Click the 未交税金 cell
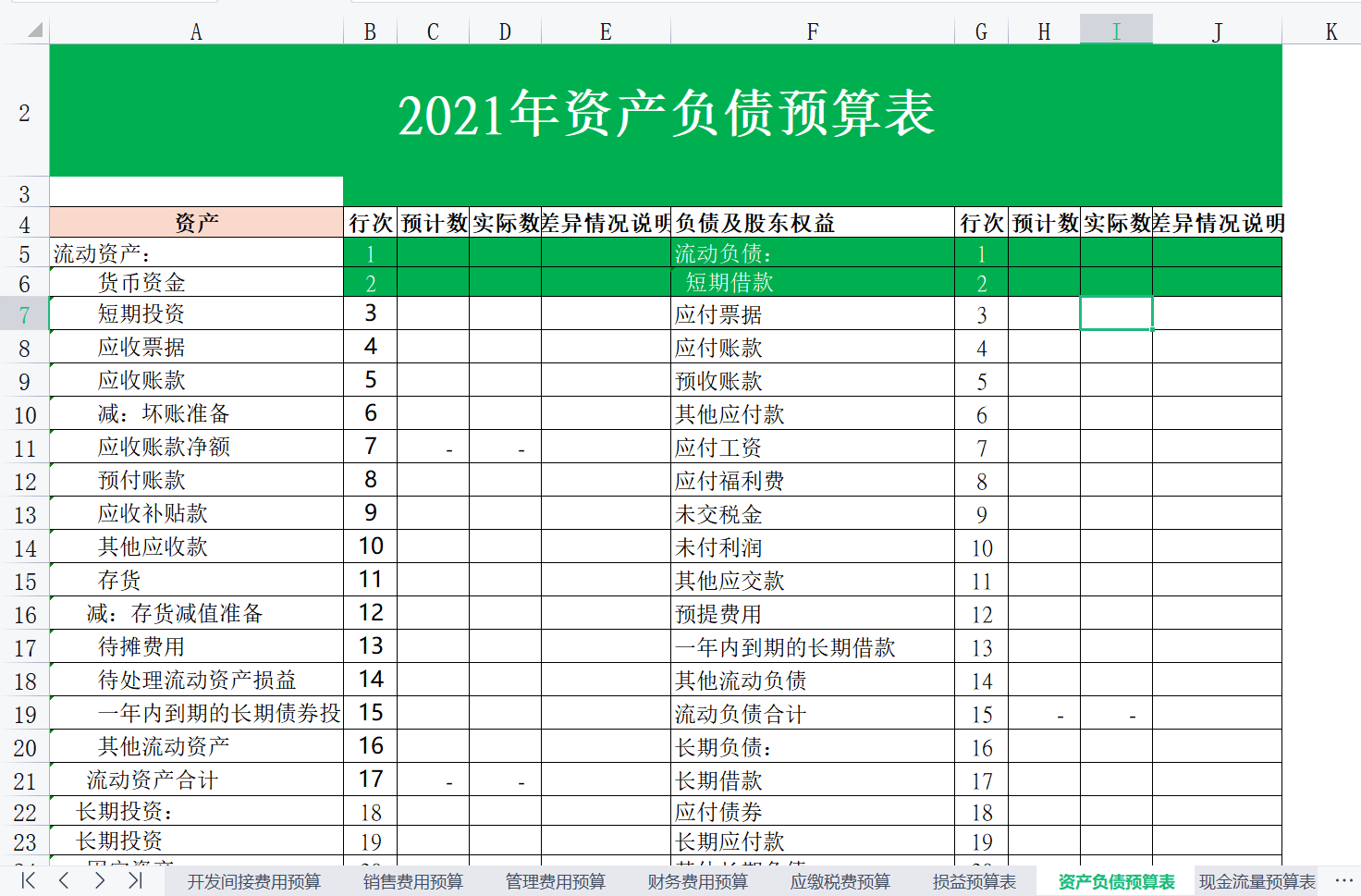The width and height of the screenshot is (1361, 896). tap(813, 514)
